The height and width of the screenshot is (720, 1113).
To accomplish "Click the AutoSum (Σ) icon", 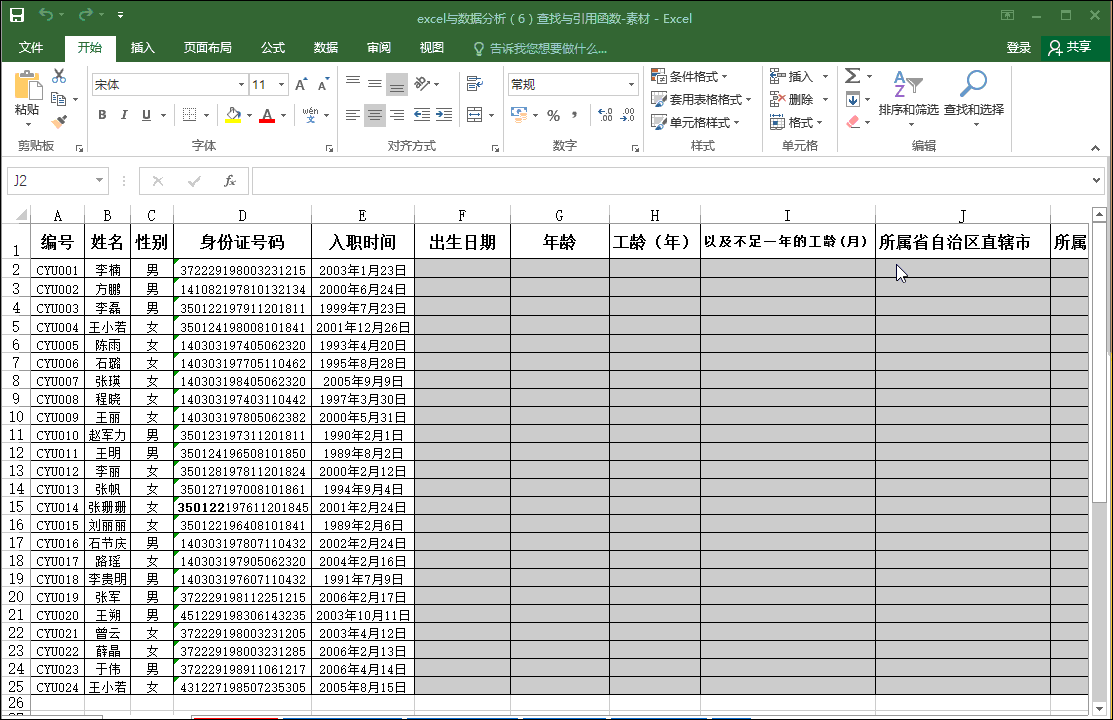I will coord(853,74).
